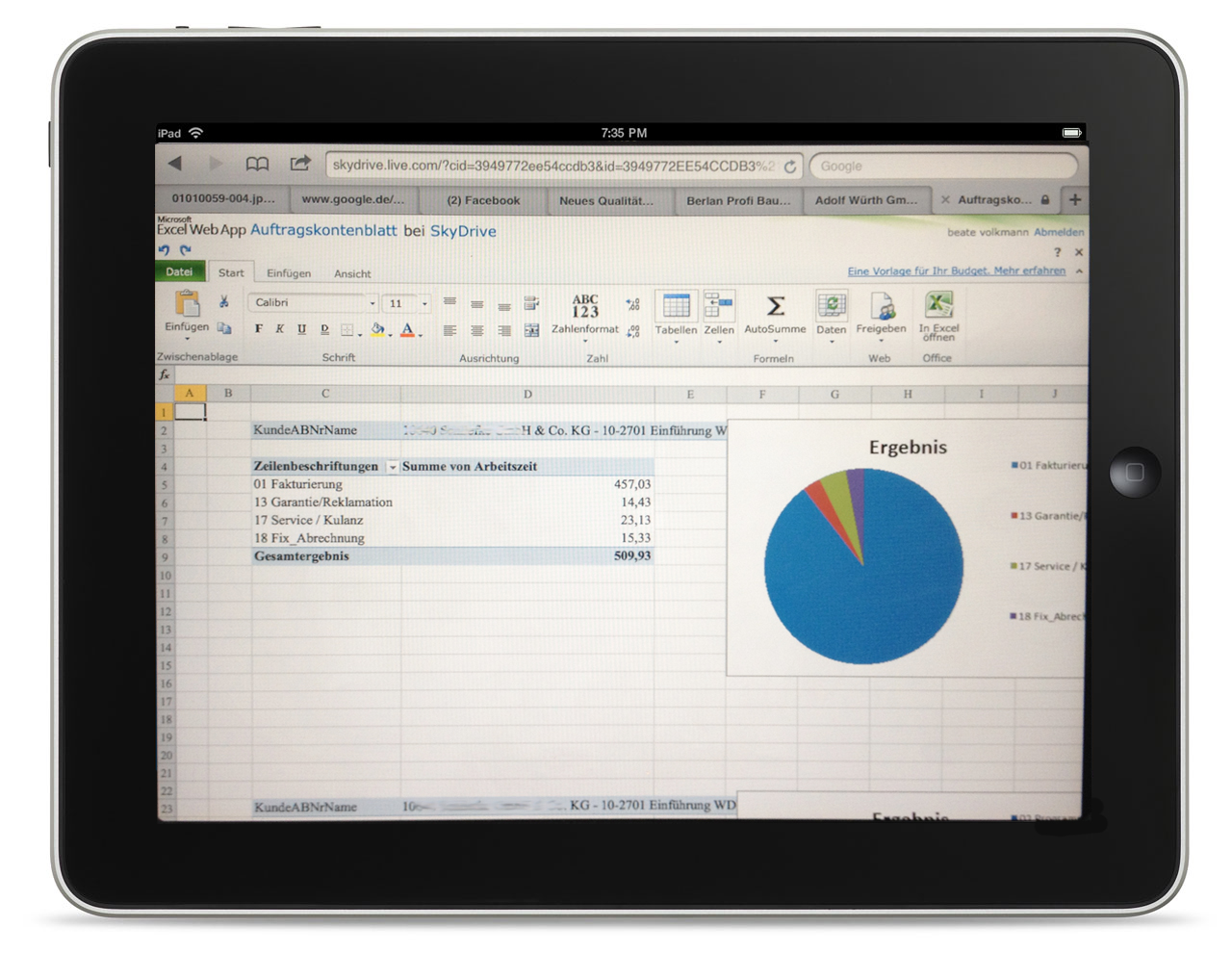Open the Excel Web App help question mark

(1057, 252)
